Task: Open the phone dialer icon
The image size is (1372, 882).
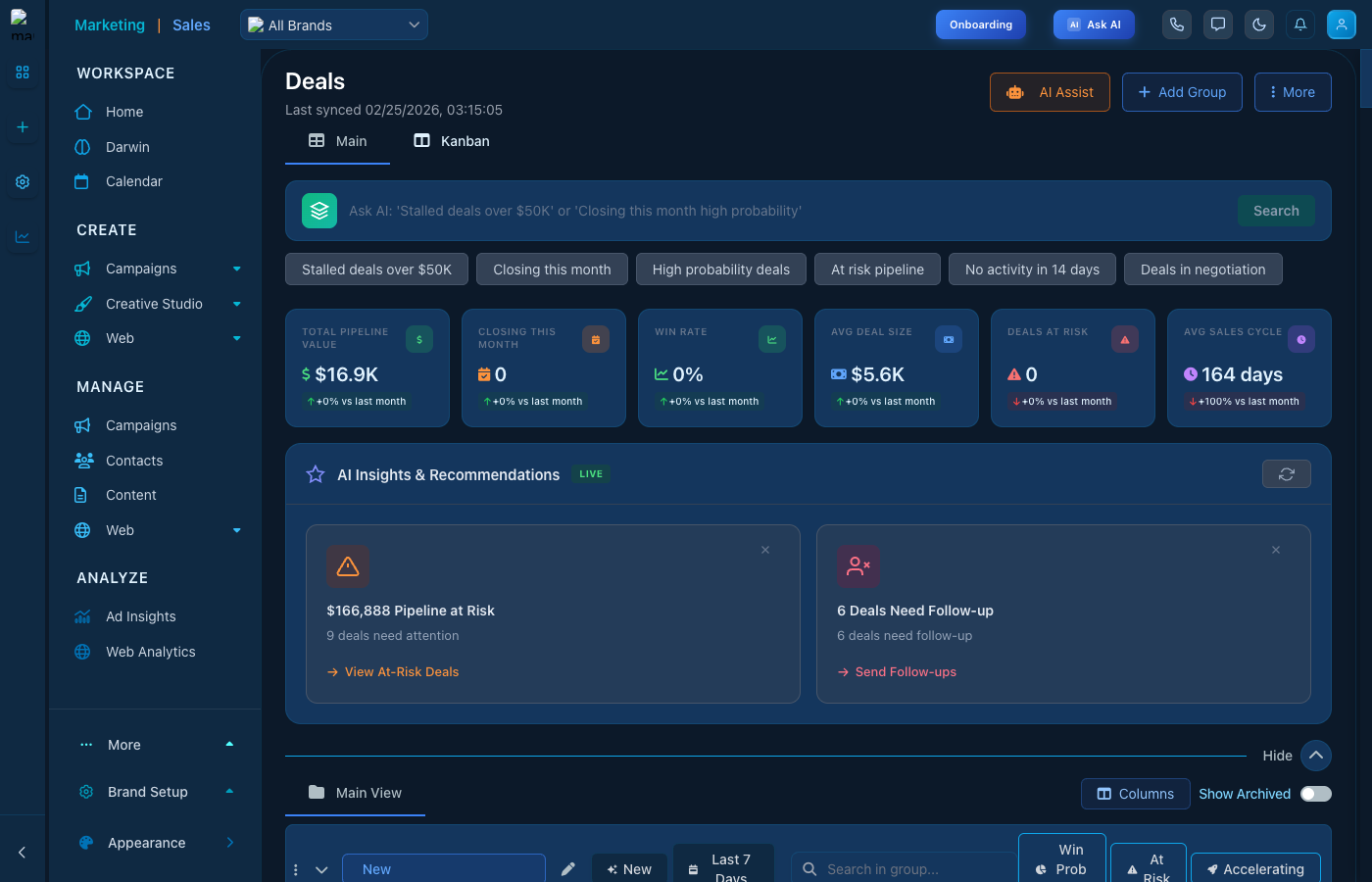Action: coord(1177,24)
